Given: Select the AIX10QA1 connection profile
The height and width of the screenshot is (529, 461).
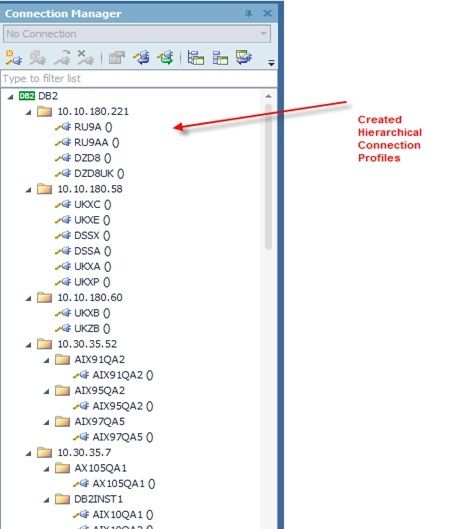Looking at the screenshot, I should [x=123, y=515].
